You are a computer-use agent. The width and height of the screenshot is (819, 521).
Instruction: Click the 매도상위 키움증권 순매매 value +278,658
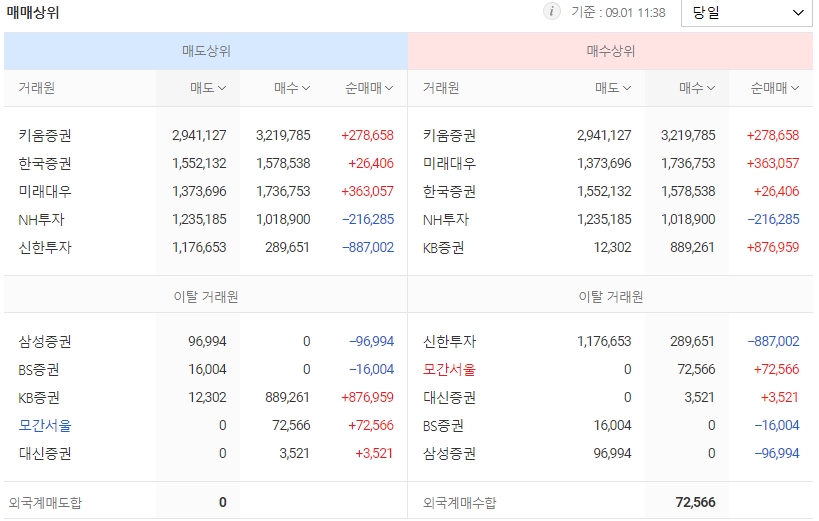coord(367,135)
